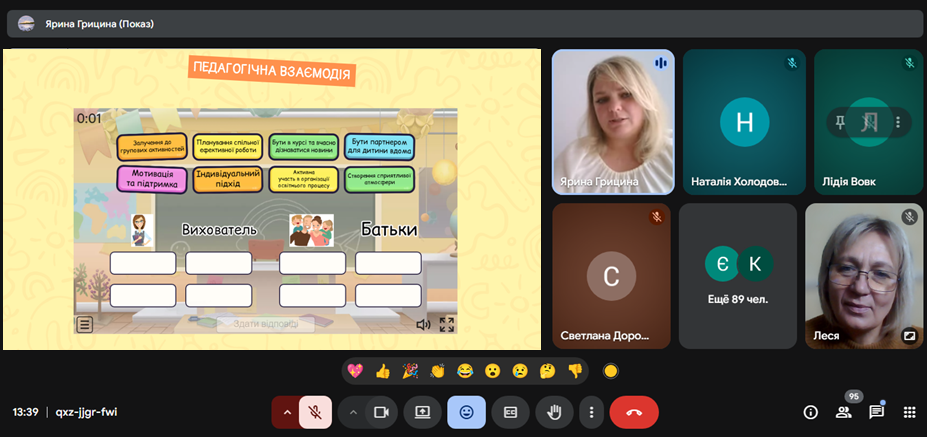Viewport: 927px width, 437px height.
Task: Enter fullscreen on the shared presentation
Action: click(x=447, y=324)
